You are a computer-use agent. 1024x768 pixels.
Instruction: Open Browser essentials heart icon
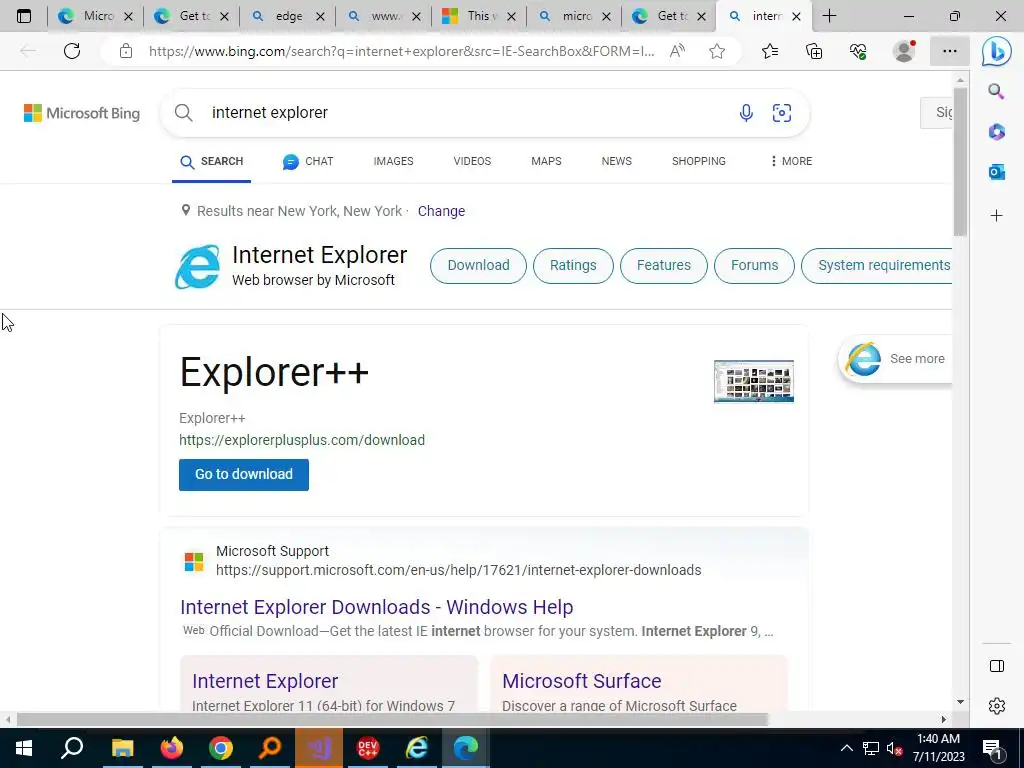click(x=858, y=51)
